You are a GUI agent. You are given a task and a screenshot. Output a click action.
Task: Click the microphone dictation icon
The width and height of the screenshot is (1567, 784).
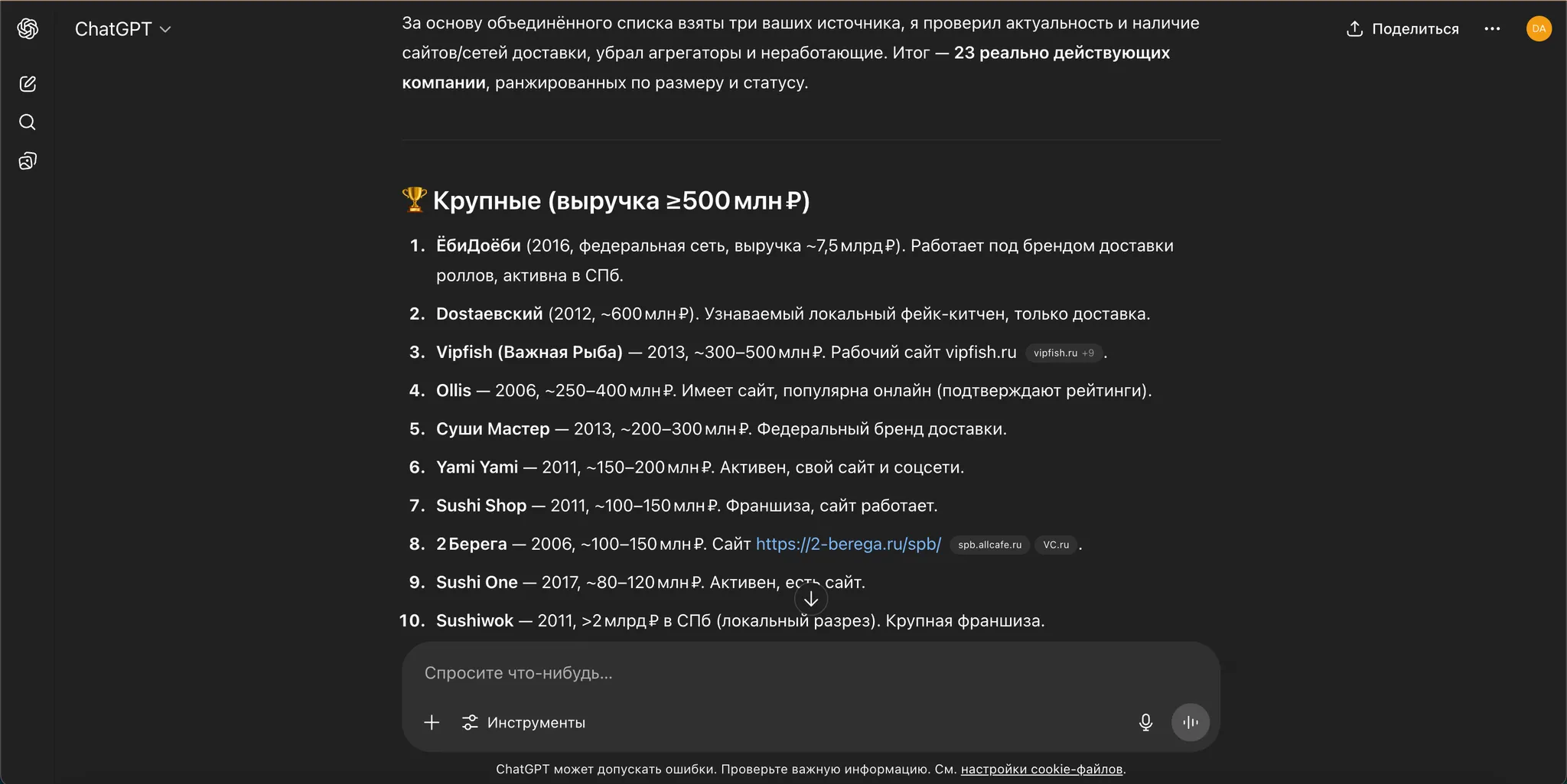tap(1145, 723)
